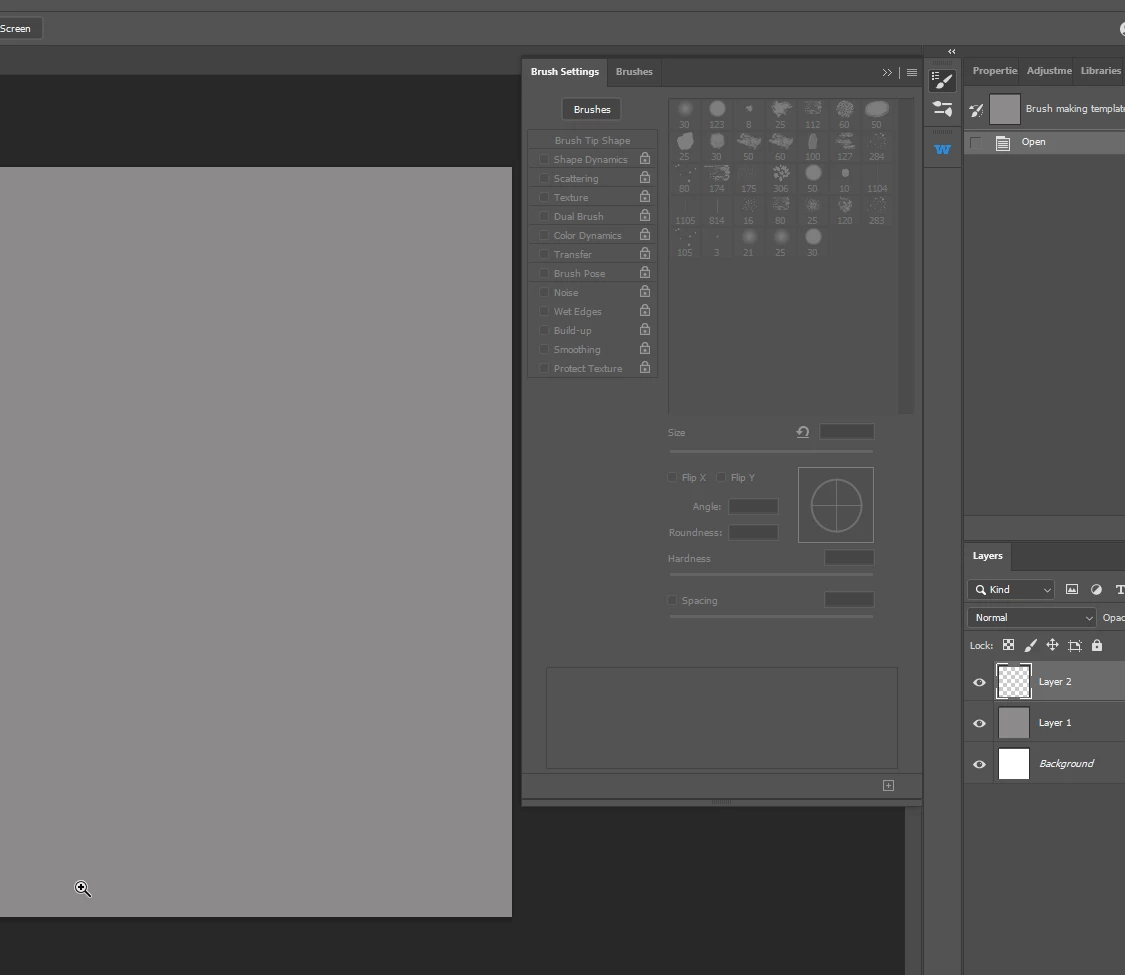Select brush preset labeled 306
Screen dimensions: 1125x975
pyautogui.click(x=781, y=179)
